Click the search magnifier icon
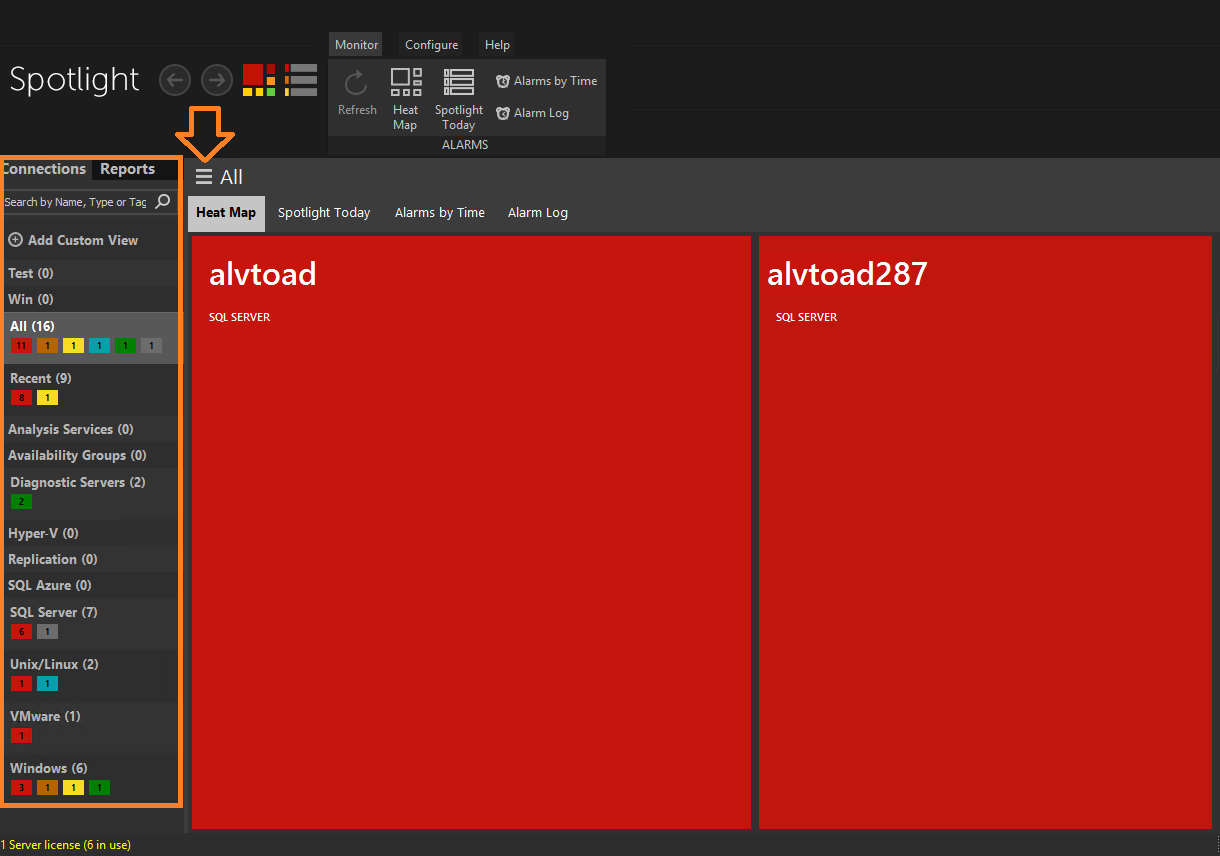This screenshot has width=1220, height=856. [x=164, y=201]
